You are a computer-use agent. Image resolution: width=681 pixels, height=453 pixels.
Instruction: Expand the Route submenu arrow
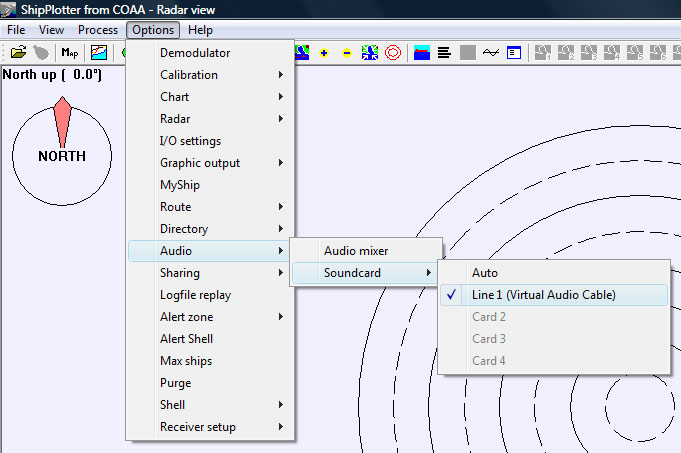(281, 207)
